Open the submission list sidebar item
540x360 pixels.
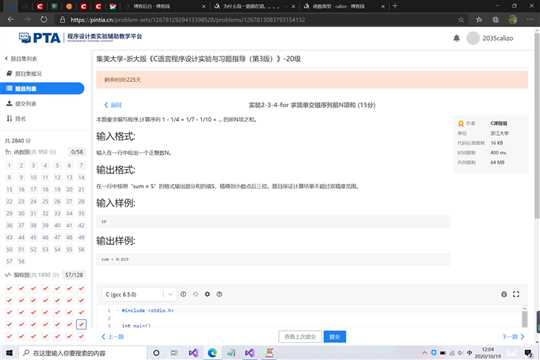click(x=21, y=103)
